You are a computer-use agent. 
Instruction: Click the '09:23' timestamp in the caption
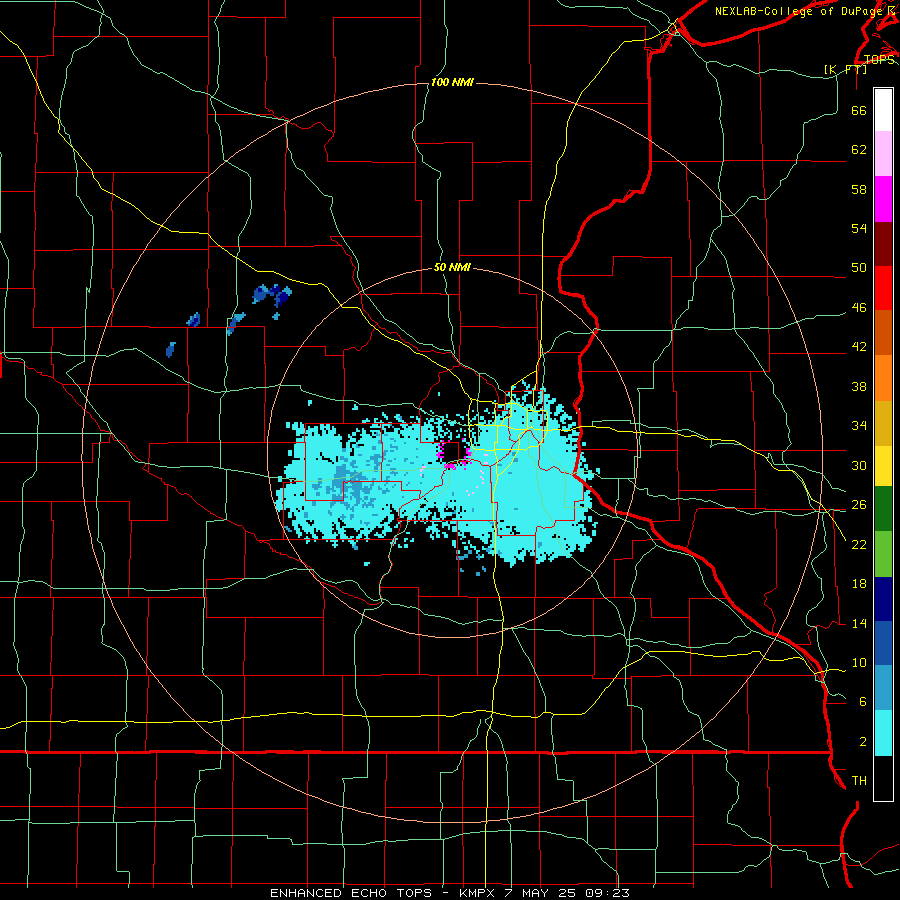pos(607,893)
